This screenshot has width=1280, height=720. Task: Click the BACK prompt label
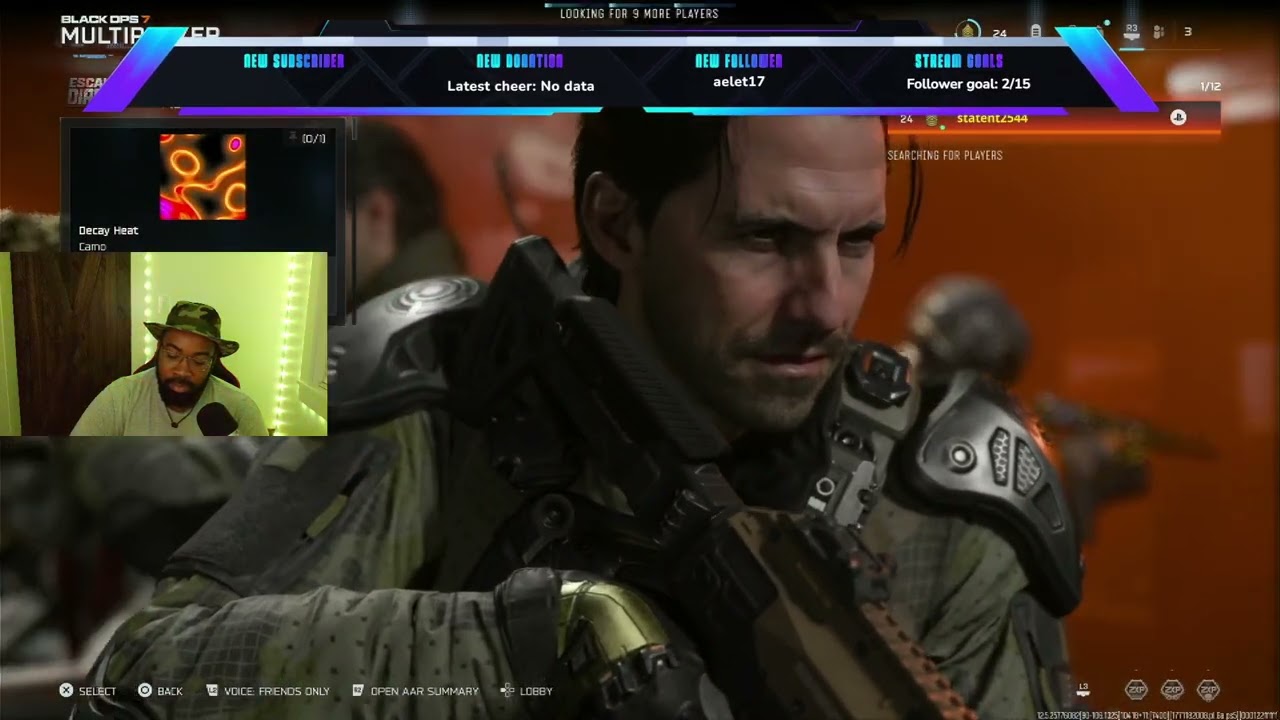[x=170, y=691]
